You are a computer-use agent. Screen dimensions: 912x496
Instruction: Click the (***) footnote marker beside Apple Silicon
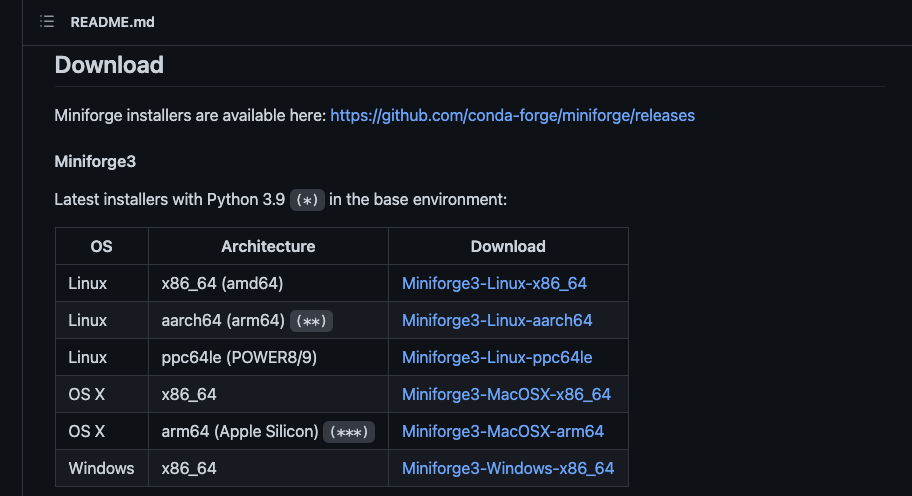click(349, 432)
